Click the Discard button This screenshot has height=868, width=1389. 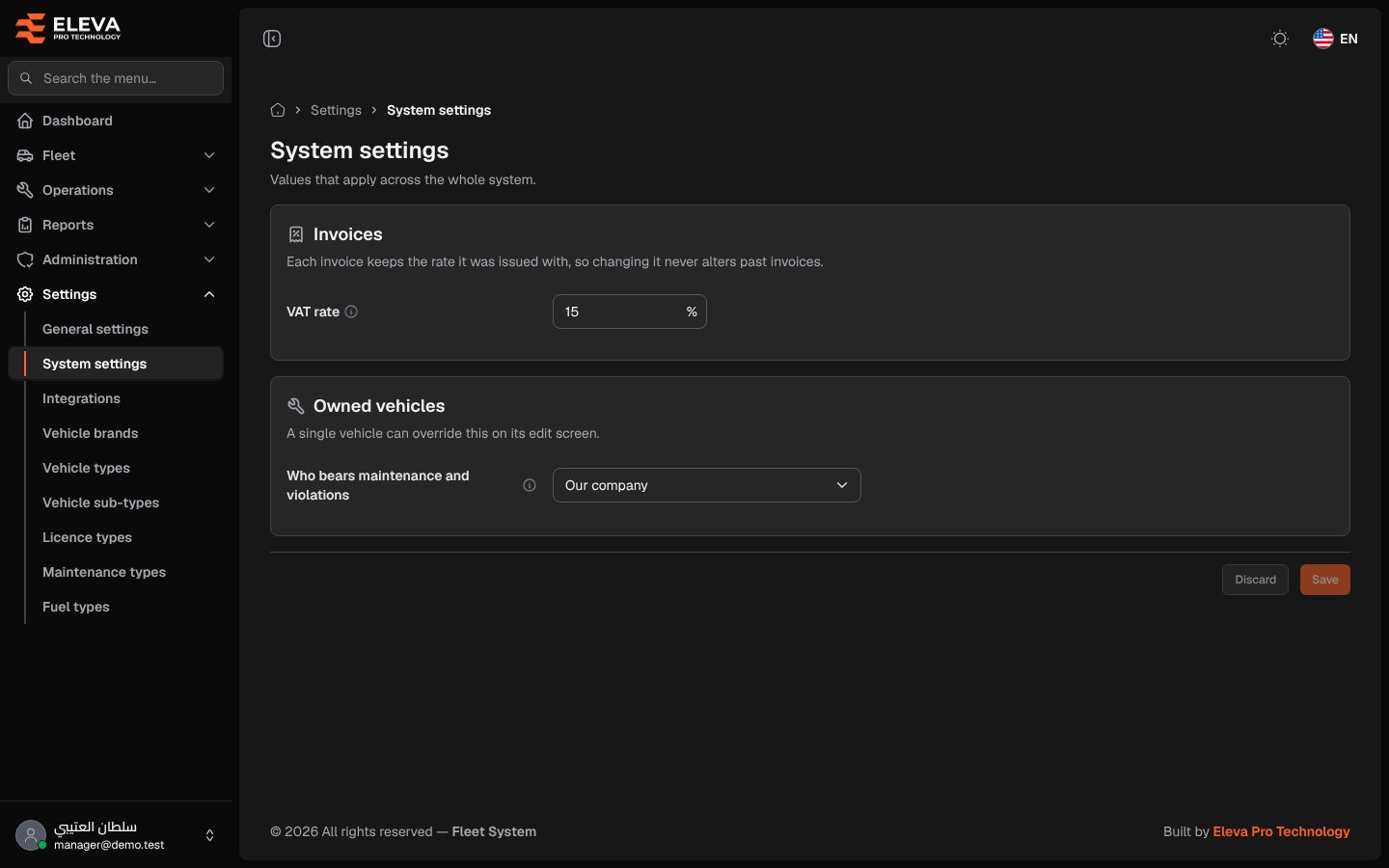coord(1255,580)
